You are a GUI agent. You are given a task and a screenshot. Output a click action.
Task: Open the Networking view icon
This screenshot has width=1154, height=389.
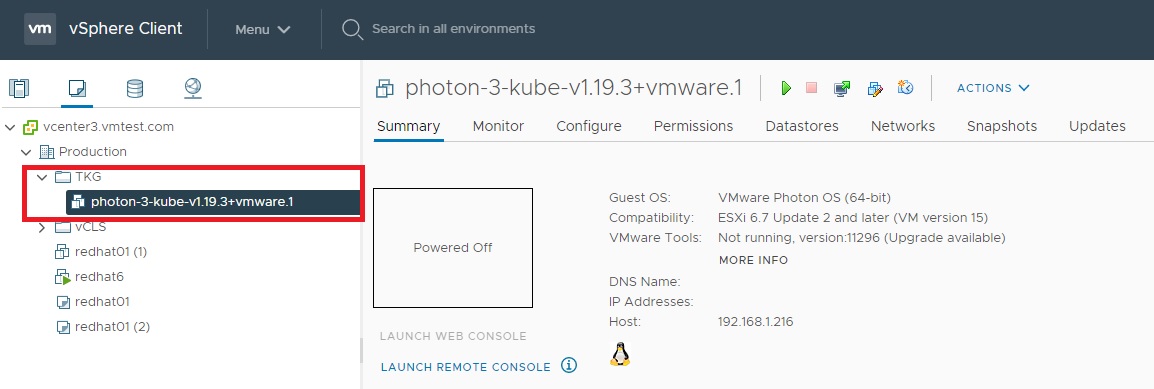193,89
